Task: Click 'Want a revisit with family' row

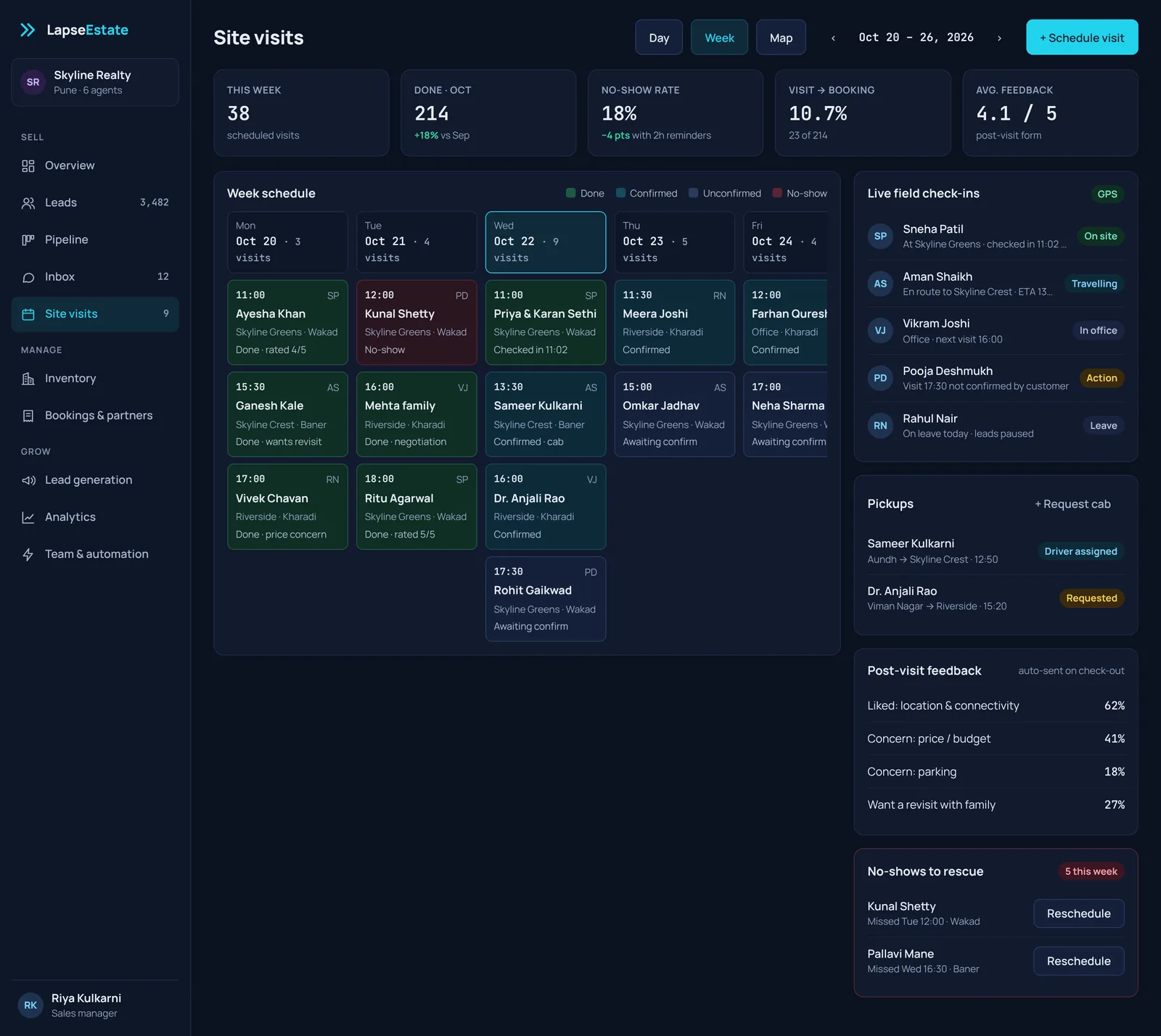Action: [x=996, y=805]
